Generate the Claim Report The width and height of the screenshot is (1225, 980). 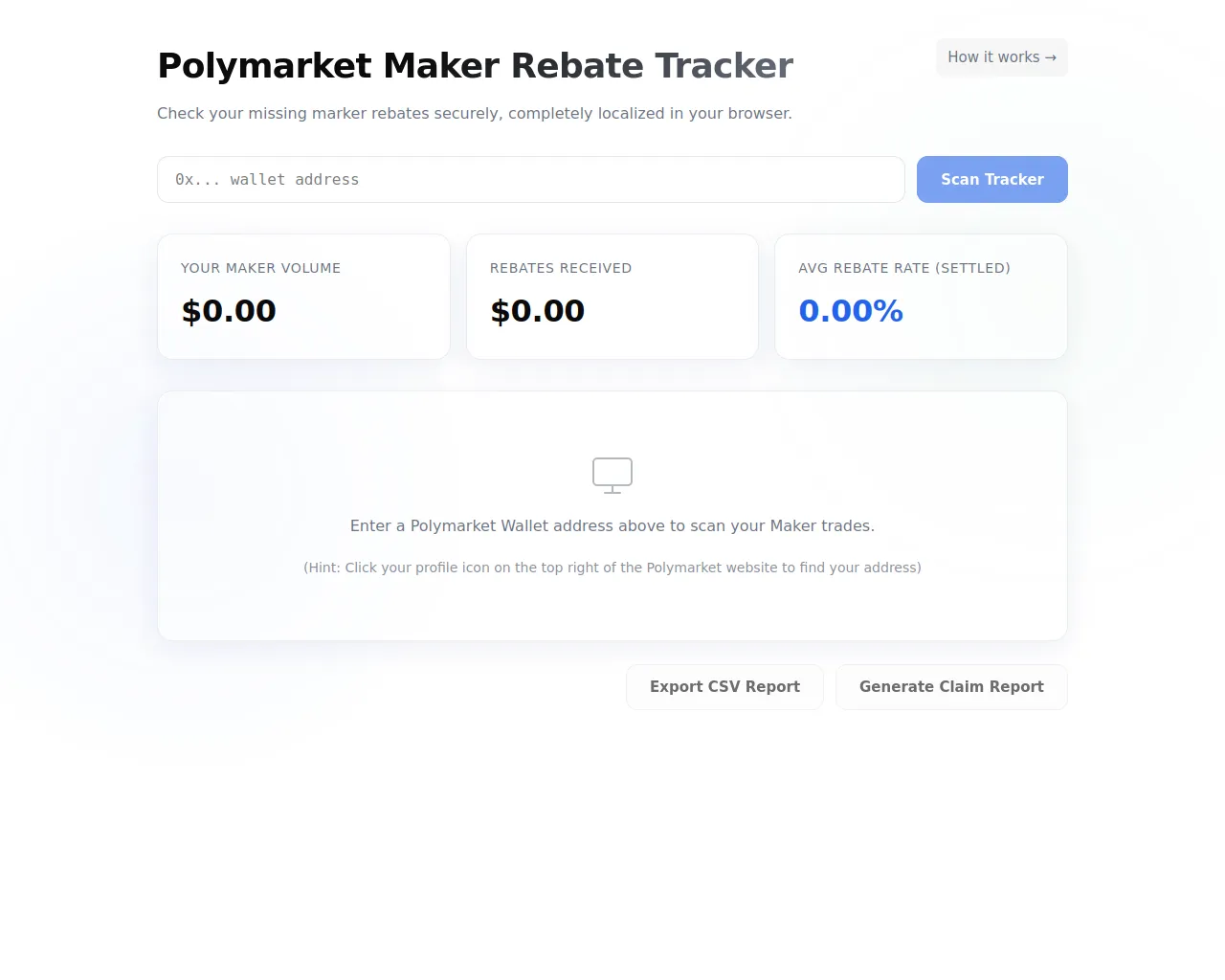click(951, 687)
